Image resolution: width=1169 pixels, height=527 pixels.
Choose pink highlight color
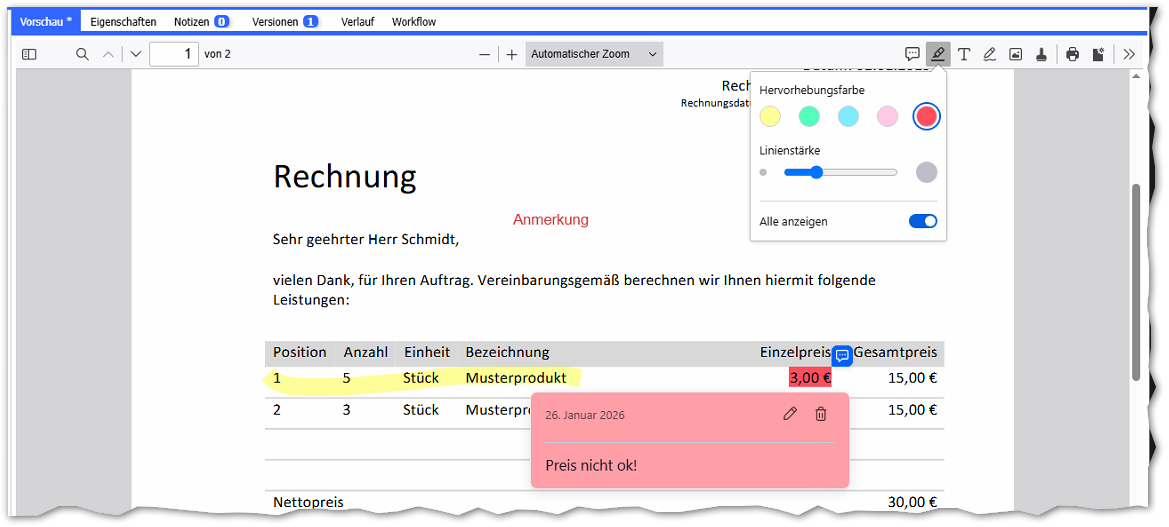pyautogui.click(x=887, y=116)
